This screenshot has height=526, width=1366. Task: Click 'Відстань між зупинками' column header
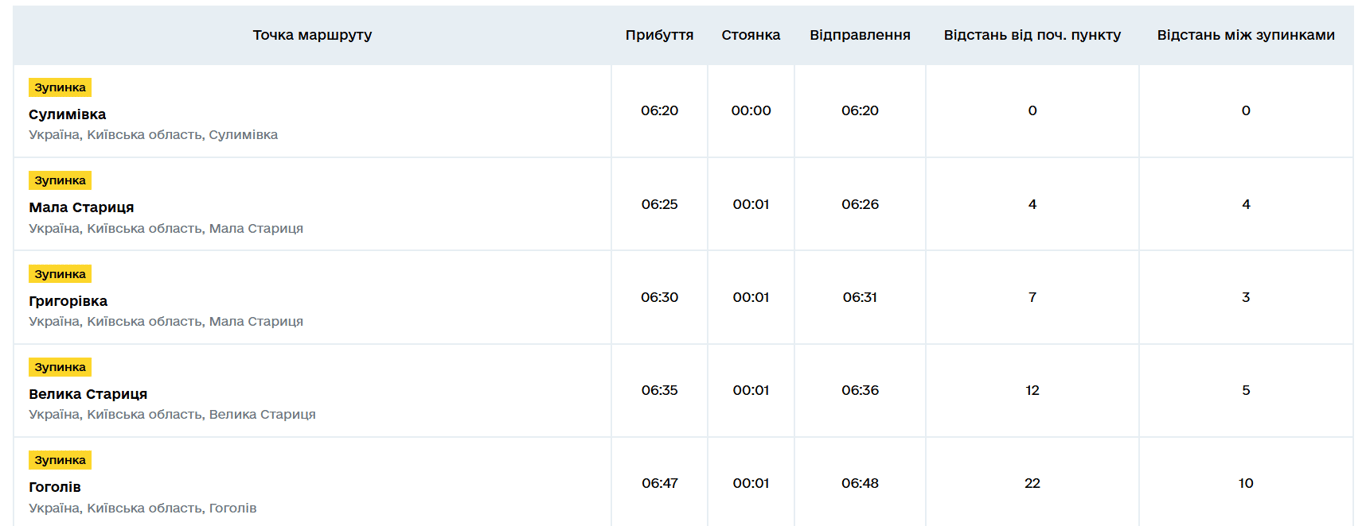pyautogui.click(x=1245, y=35)
